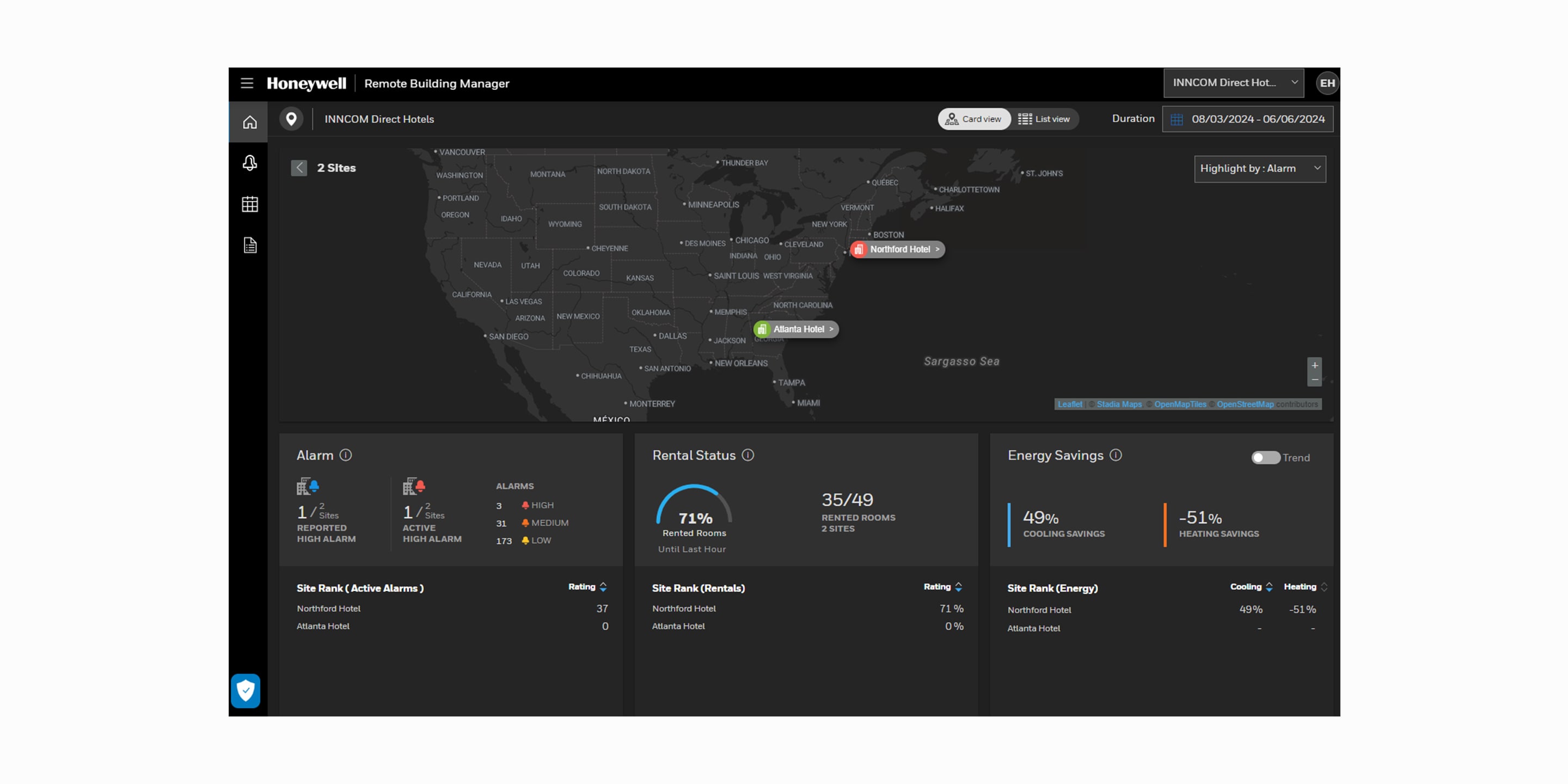This screenshot has height=784, width=1568.
Task: Open the INNCOM Direct Hot... organization dropdown
Action: (x=1233, y=83)
